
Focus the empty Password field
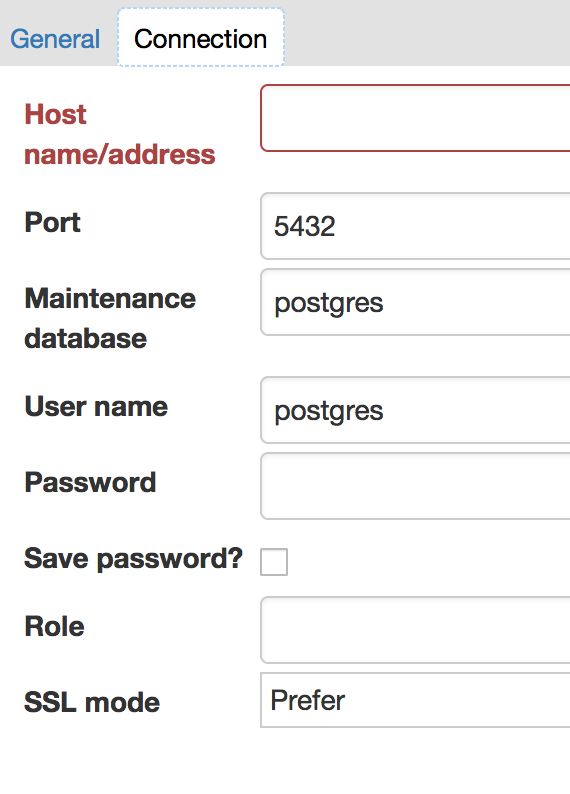pos(415,486)
